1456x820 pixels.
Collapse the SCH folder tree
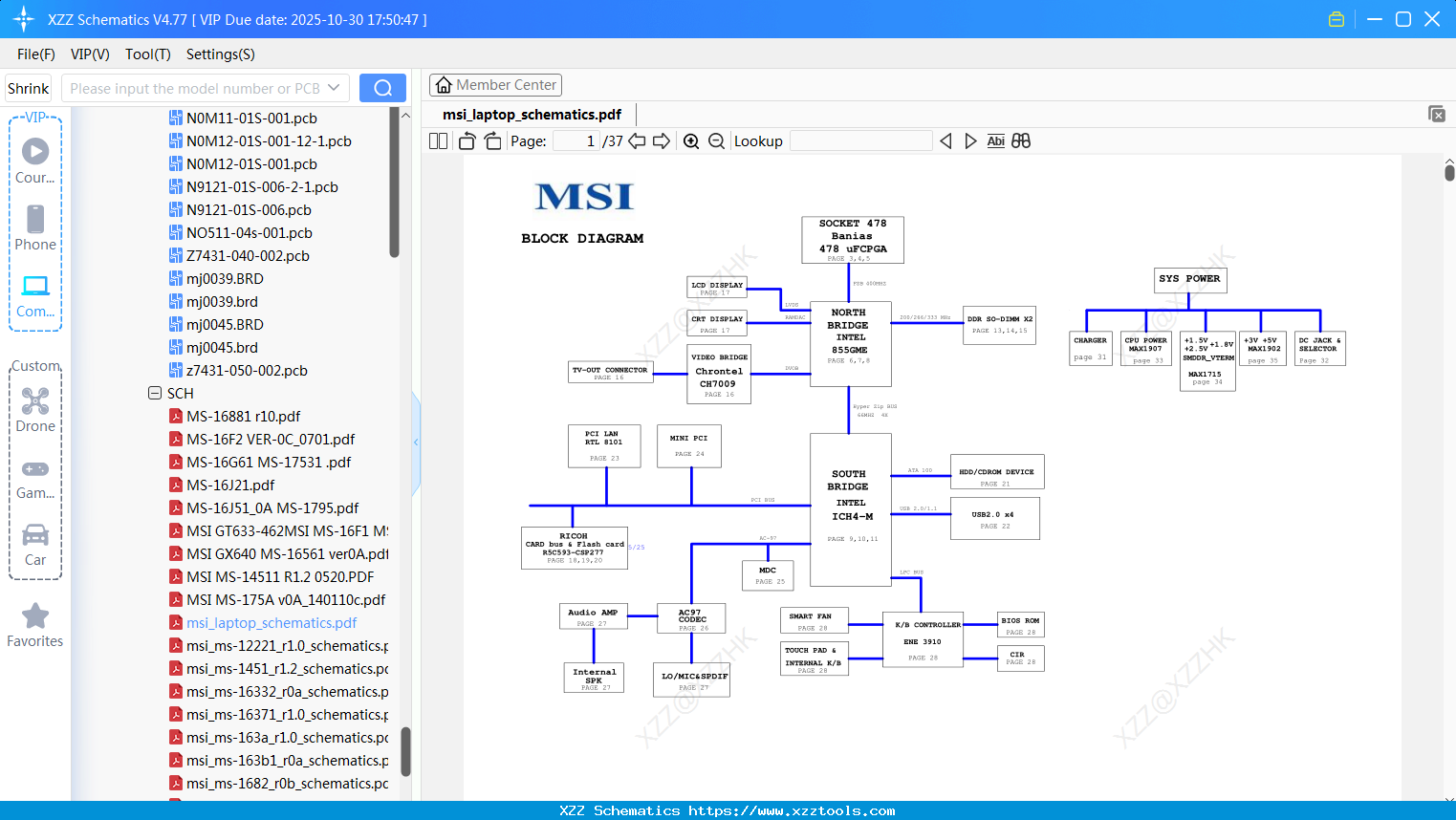(x=155, y=393)
